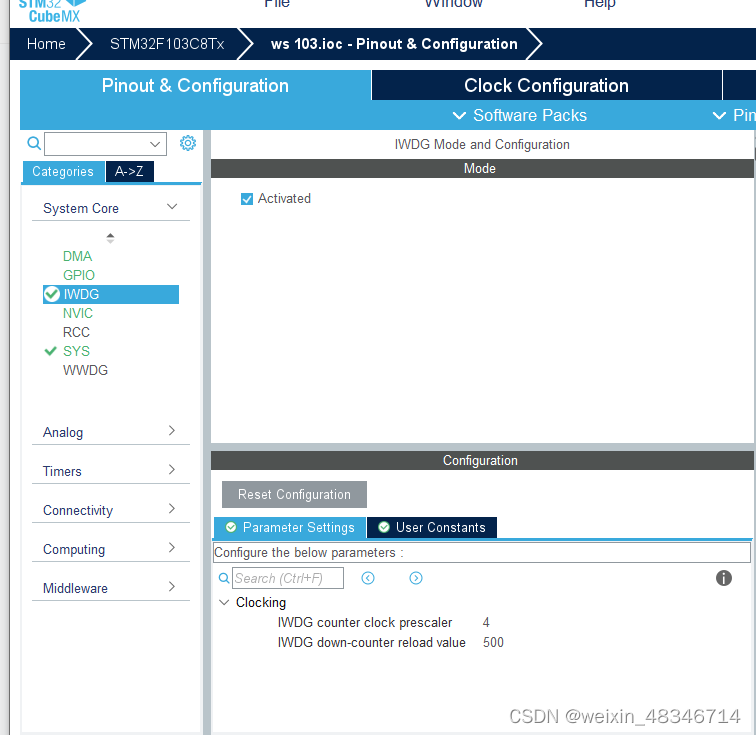Click the green check icon next to IWDG
Image resolution: width=756 pixels, height=735 pixels.
(x=52, y=294)
